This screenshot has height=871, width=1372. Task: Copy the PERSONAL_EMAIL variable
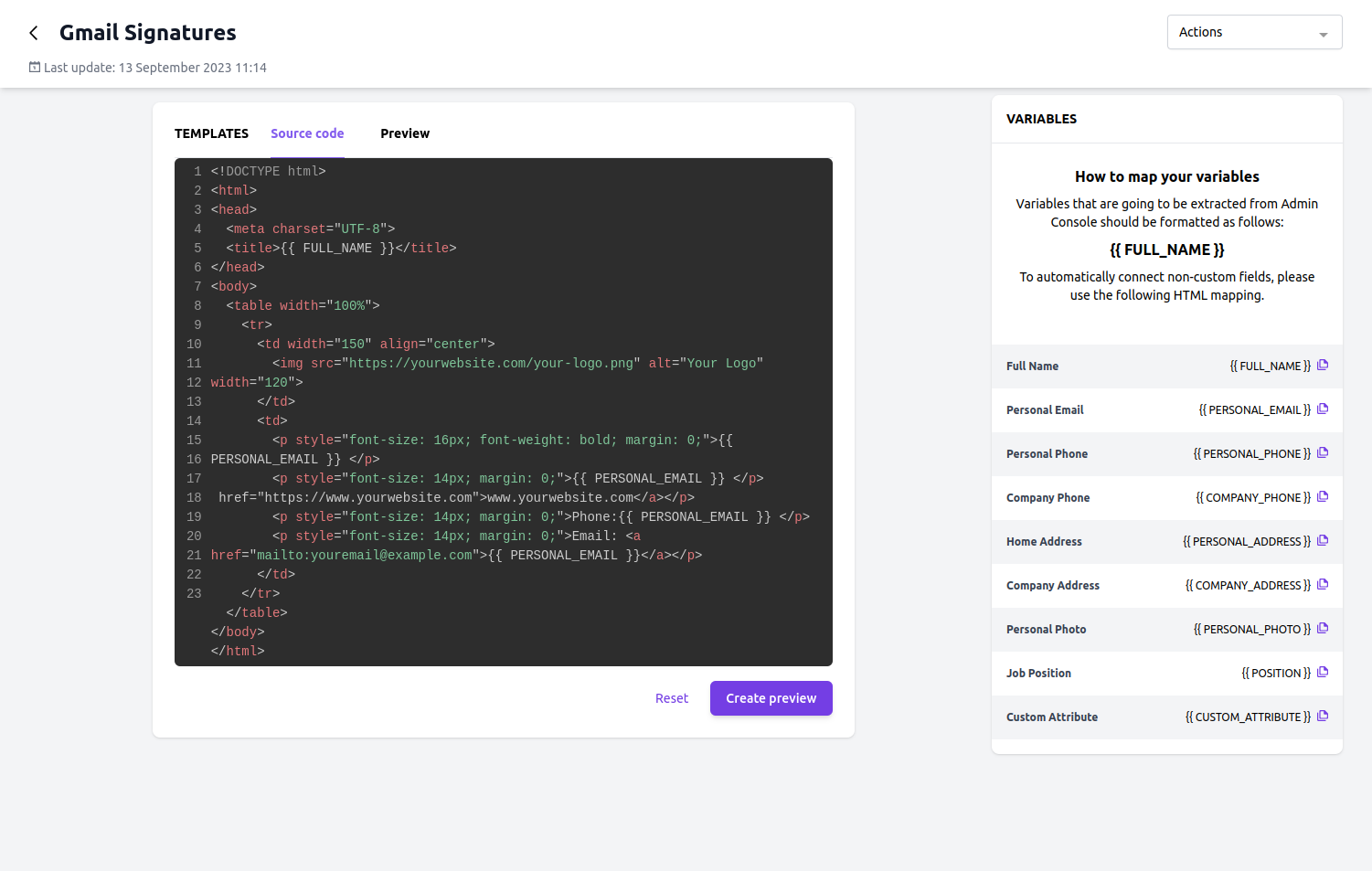1323,409
